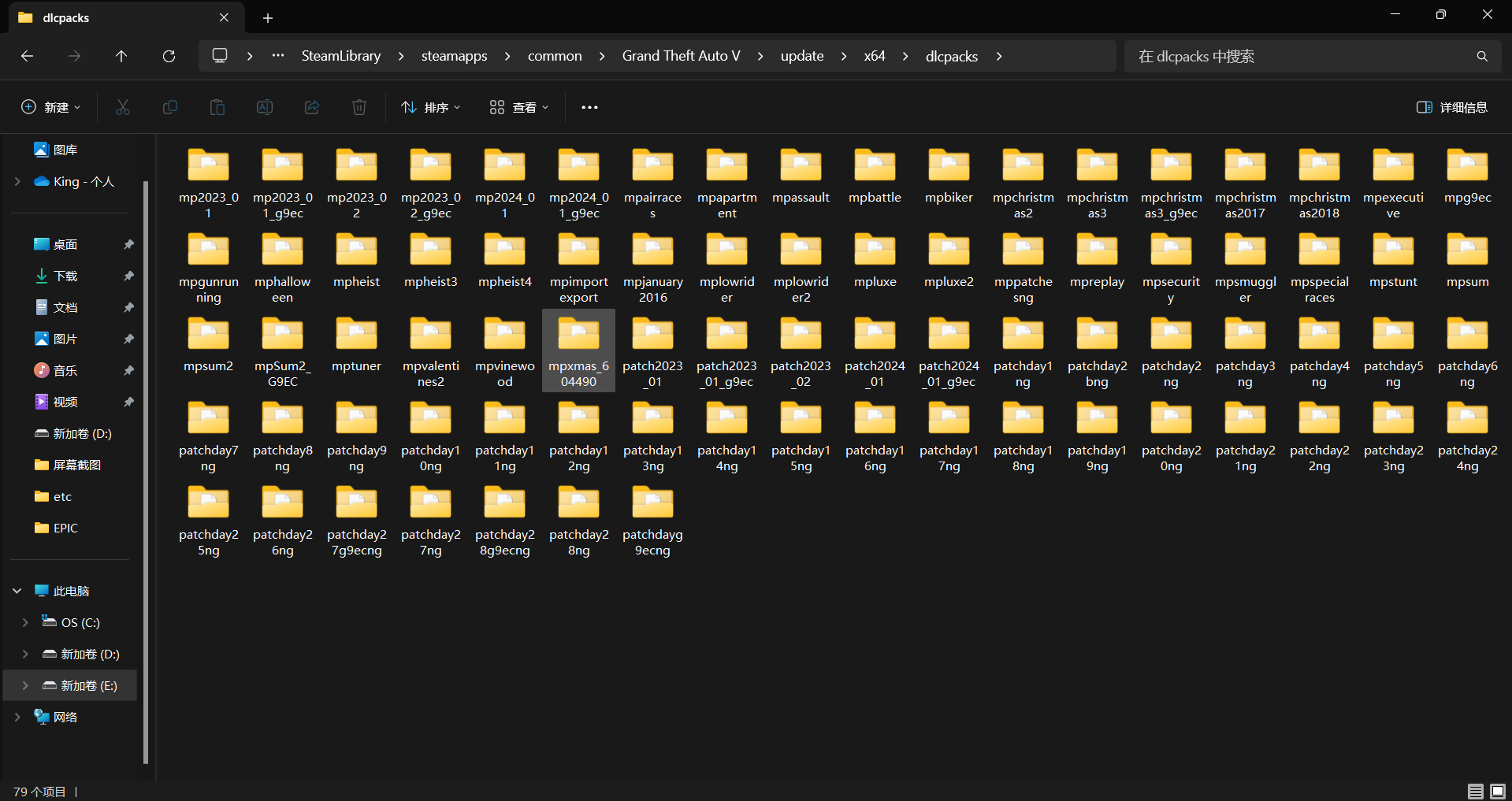Open a new tab with plus button

(268, 17)
